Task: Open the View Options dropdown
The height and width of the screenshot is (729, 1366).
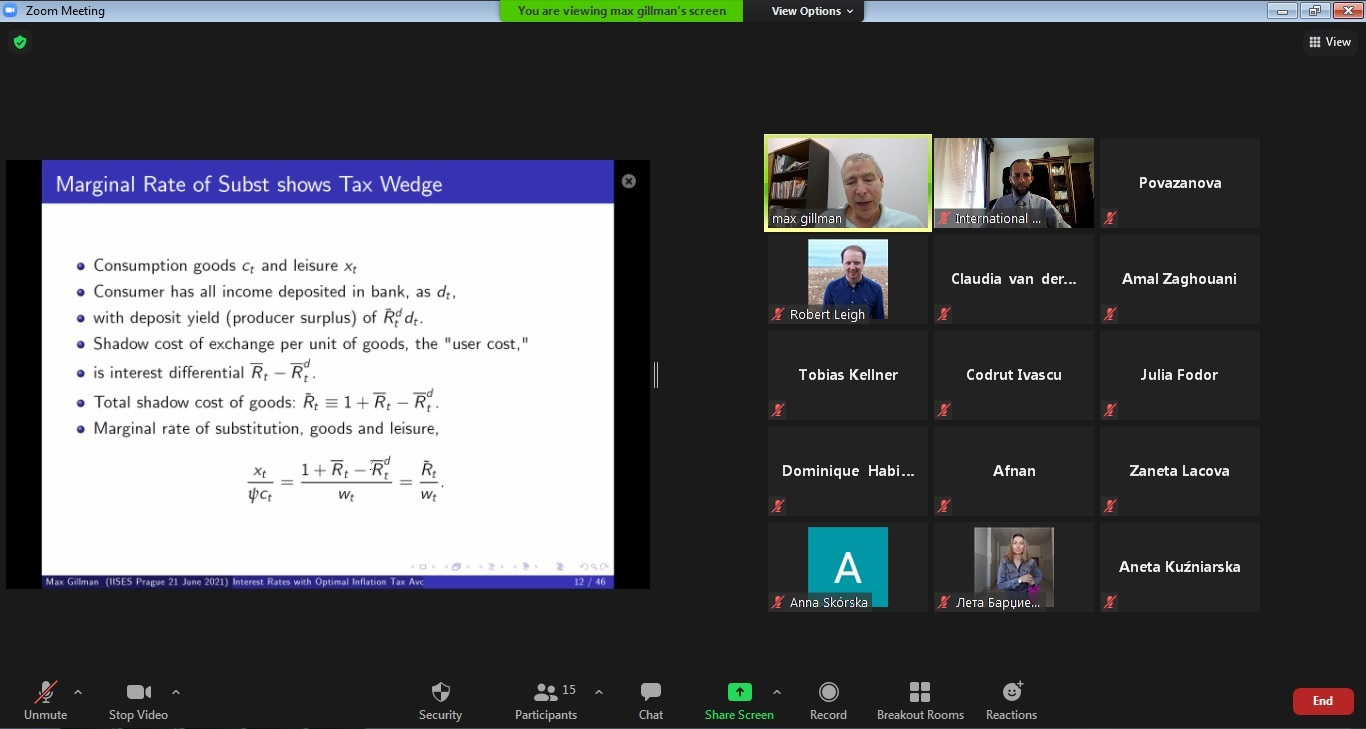Action: tap(812, 11)
